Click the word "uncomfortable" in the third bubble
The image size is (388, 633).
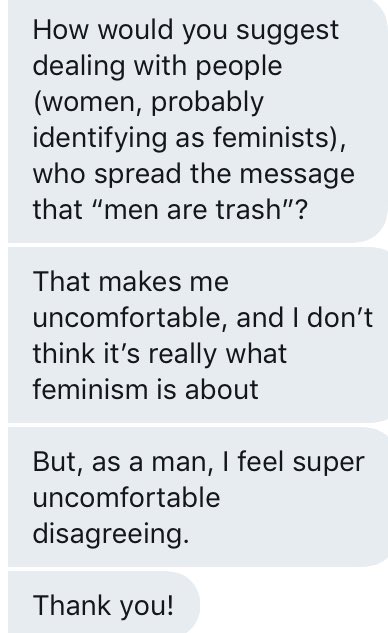click(x=126, y=497)
